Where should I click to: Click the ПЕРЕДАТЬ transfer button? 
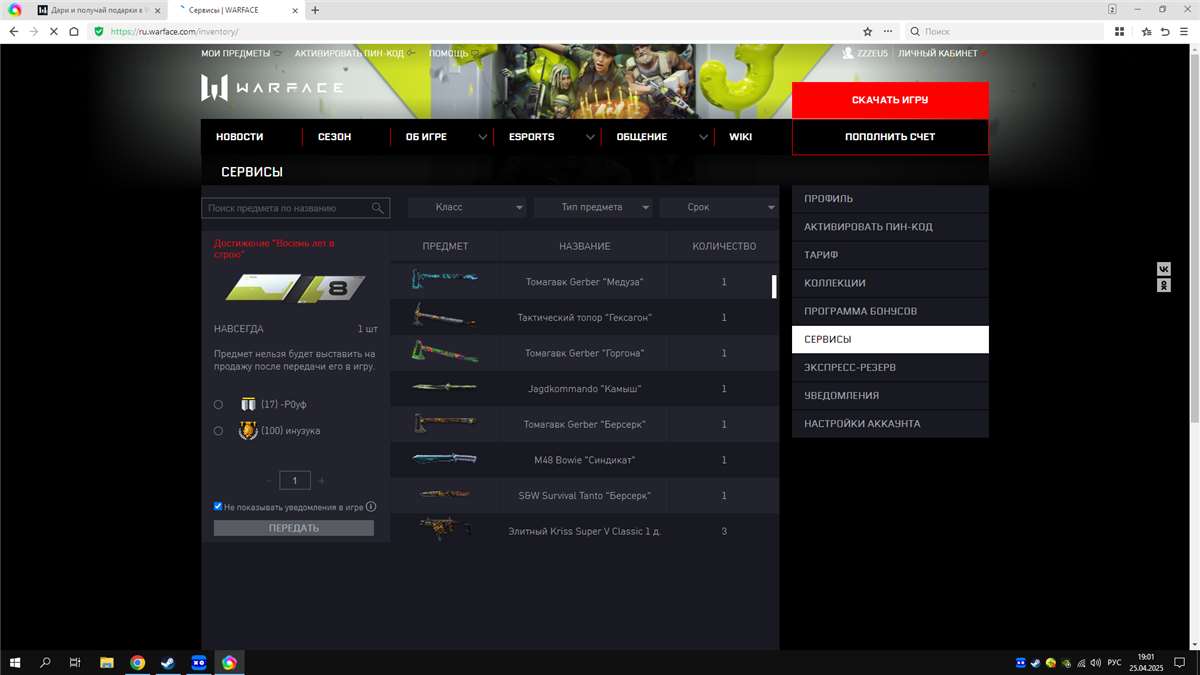coord(294,528)
